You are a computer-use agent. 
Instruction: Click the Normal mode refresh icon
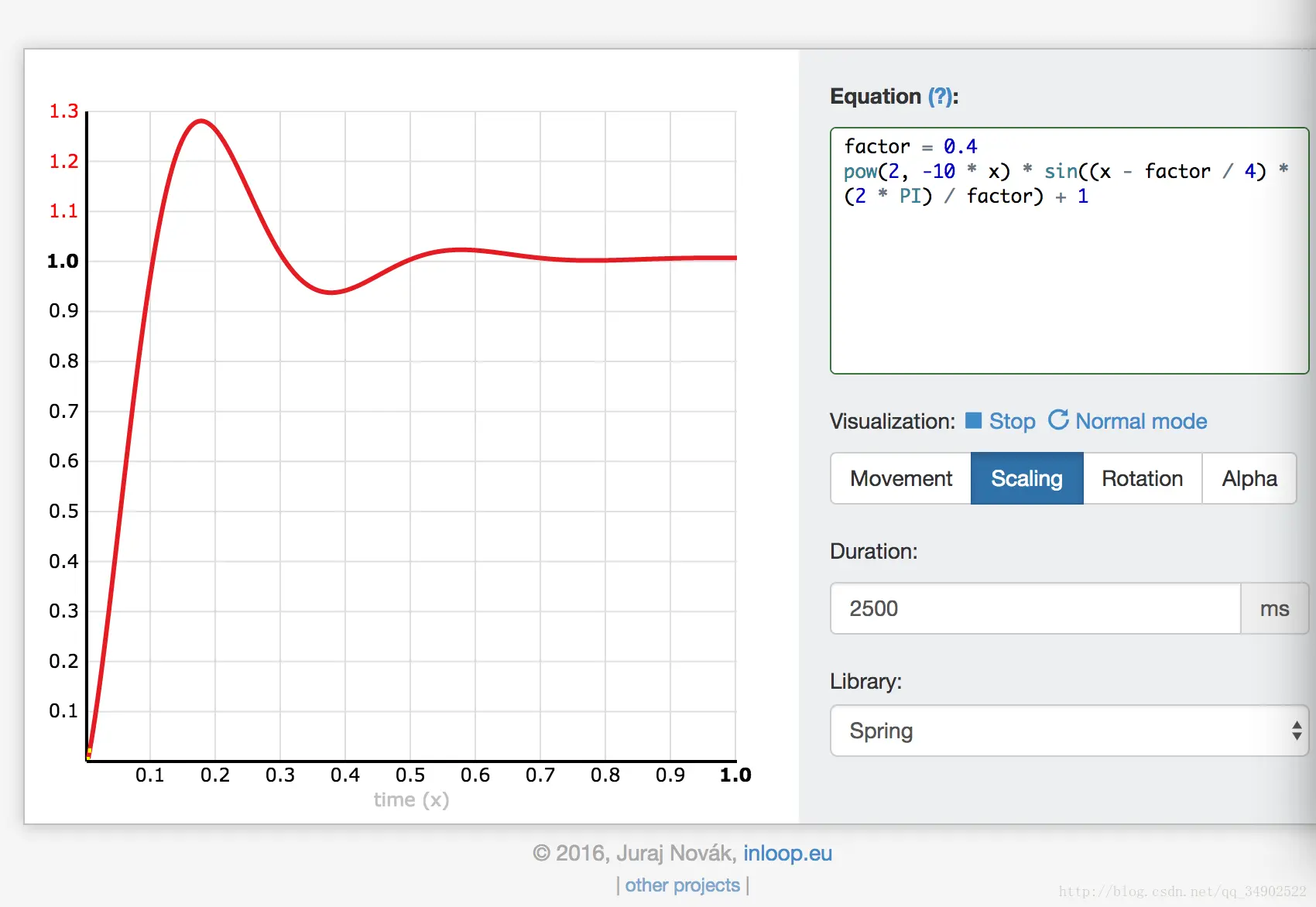tap(1058, 420)
